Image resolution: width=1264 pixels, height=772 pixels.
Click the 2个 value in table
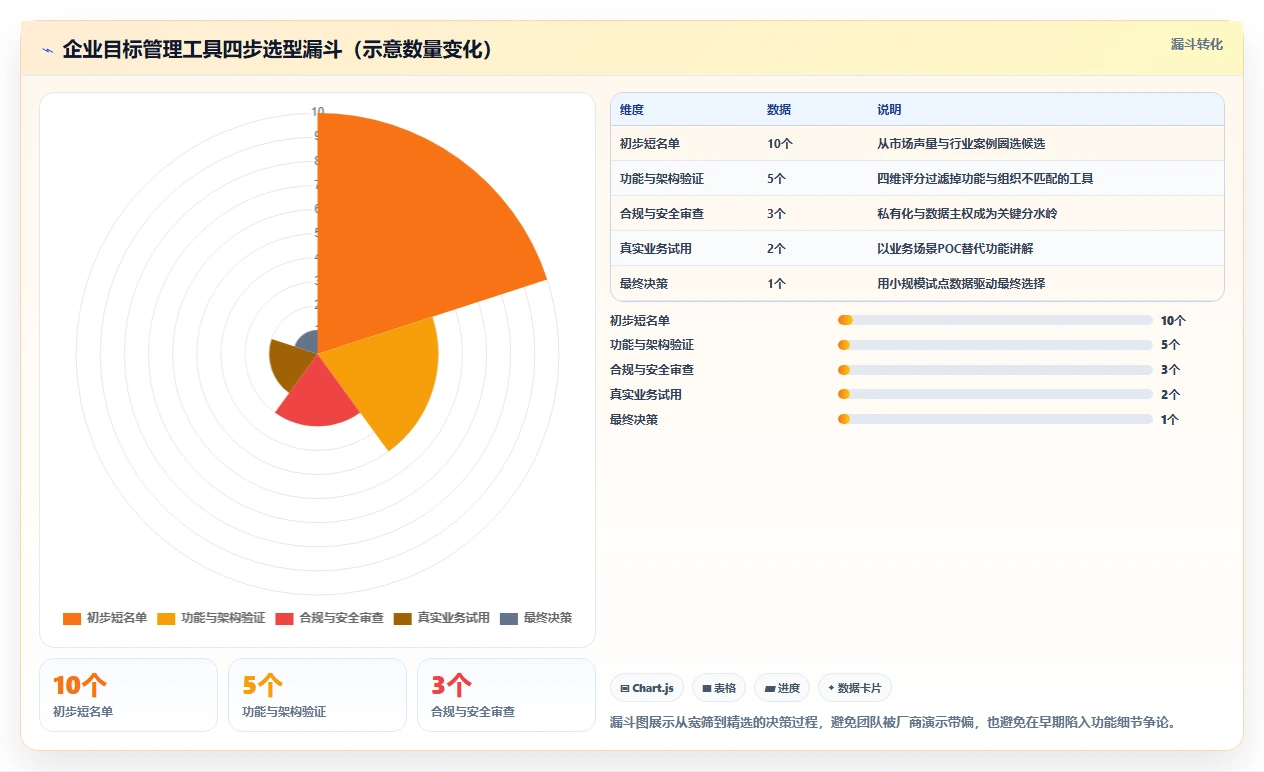pos(777,249)
